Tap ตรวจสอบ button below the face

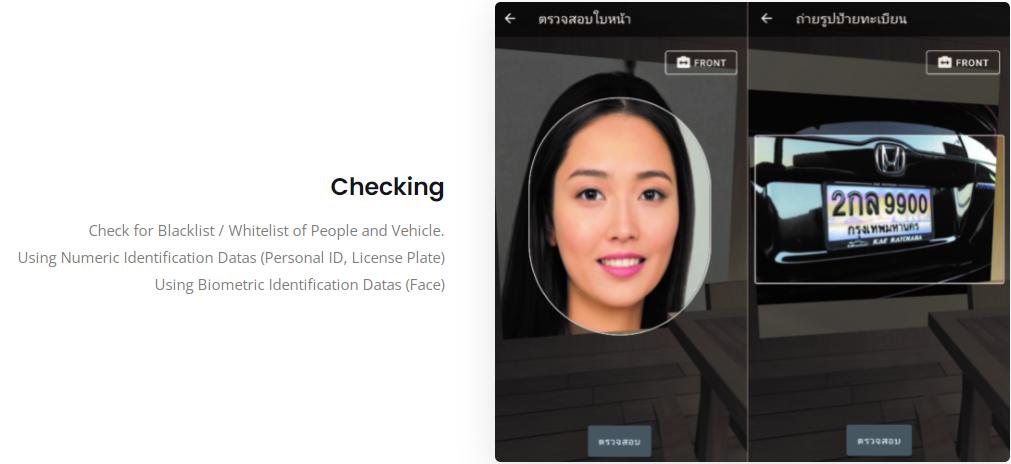tap(619, 441)
